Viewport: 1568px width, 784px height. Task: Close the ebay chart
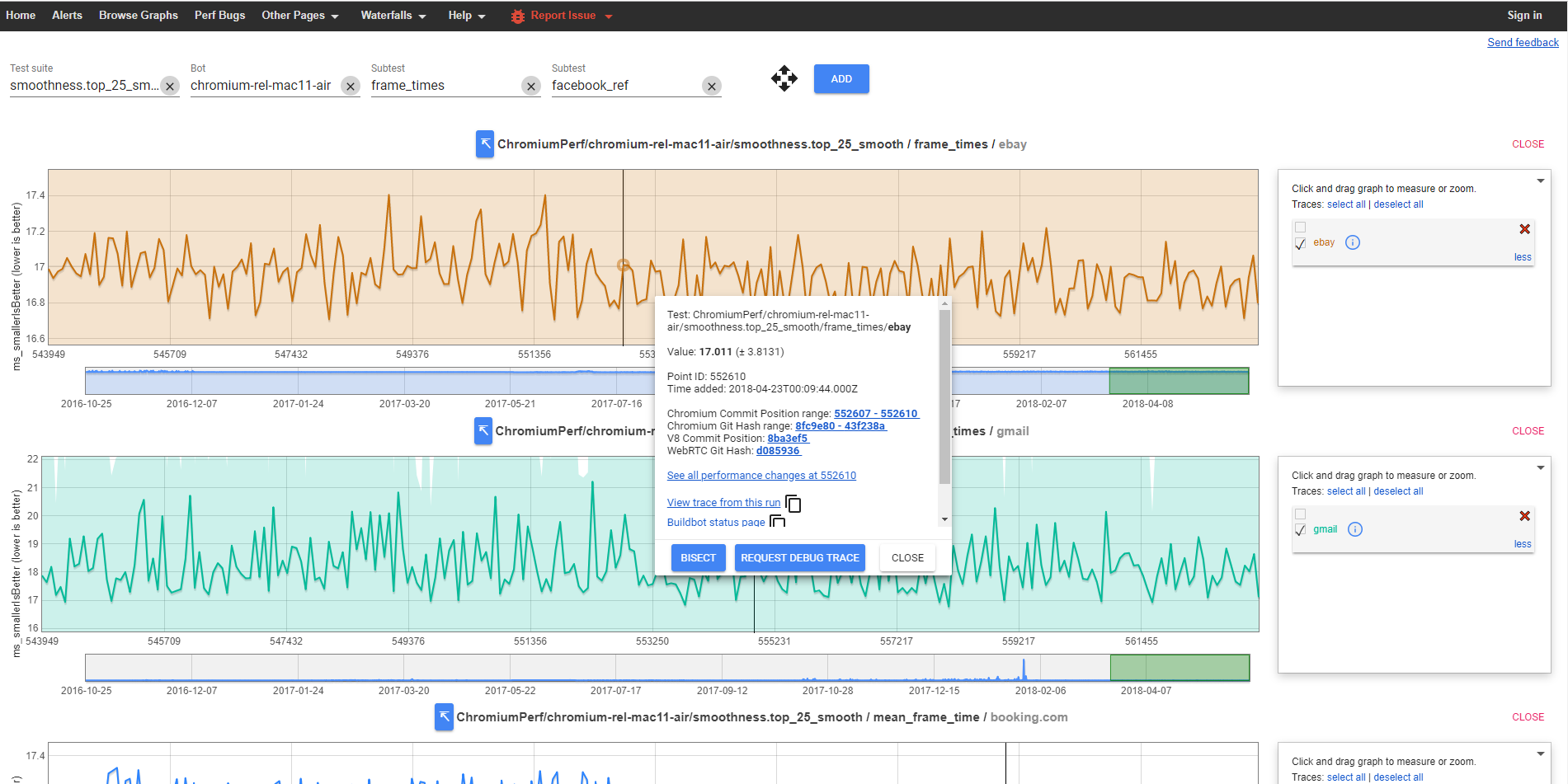click(1528, 144)
